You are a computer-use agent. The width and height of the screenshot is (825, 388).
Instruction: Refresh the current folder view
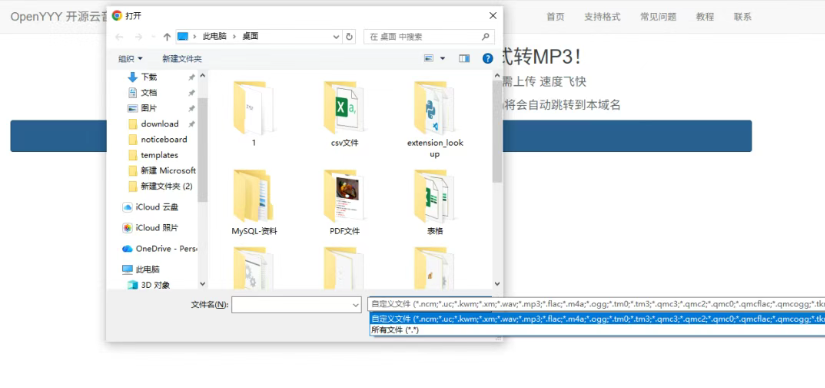click(x=349, y=37)
